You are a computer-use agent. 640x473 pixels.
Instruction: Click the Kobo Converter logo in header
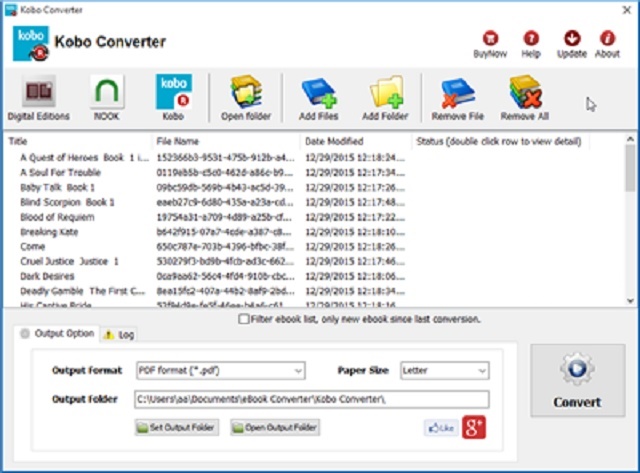[x=31, y=44]
